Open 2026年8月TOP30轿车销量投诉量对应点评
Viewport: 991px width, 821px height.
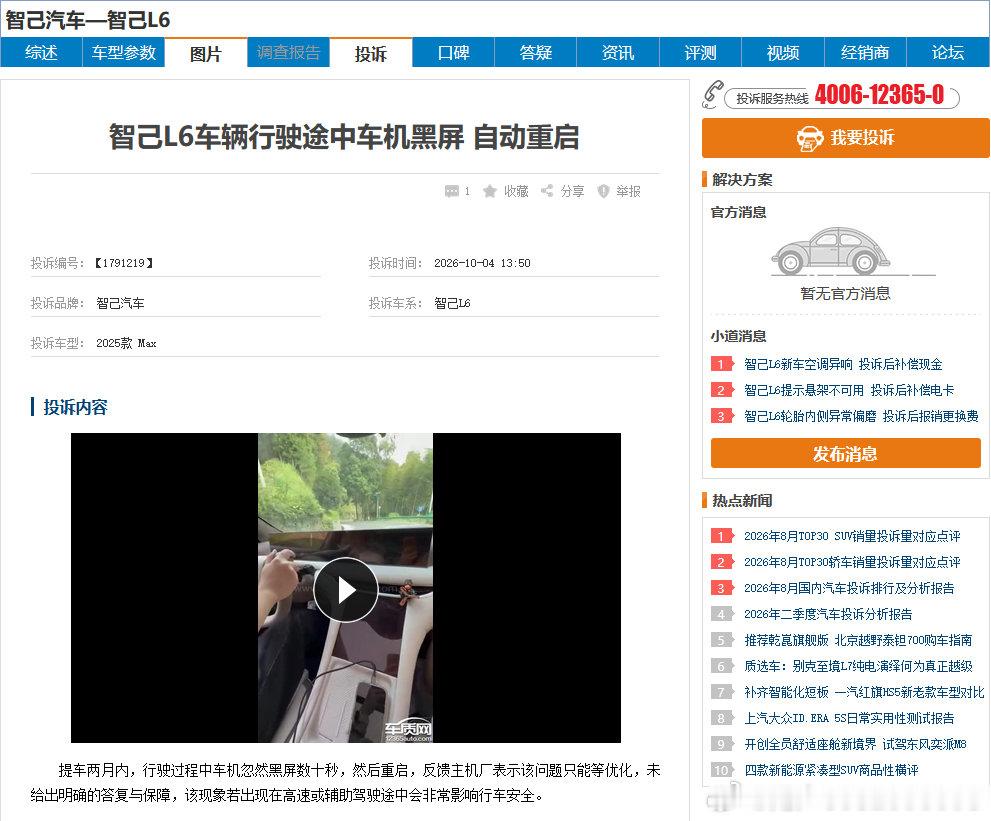[852, 563]
